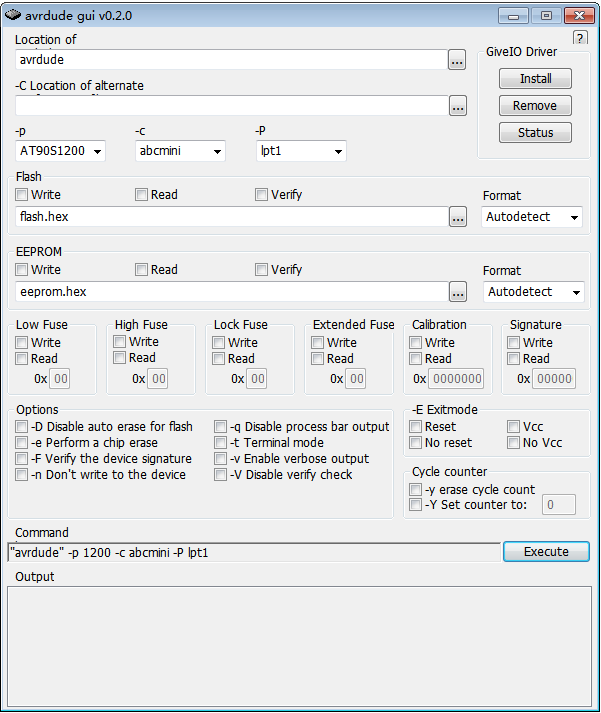Screen dimensions: 601x713
Task: Browse for flash.hex file
Action: (x=458, y=217)
